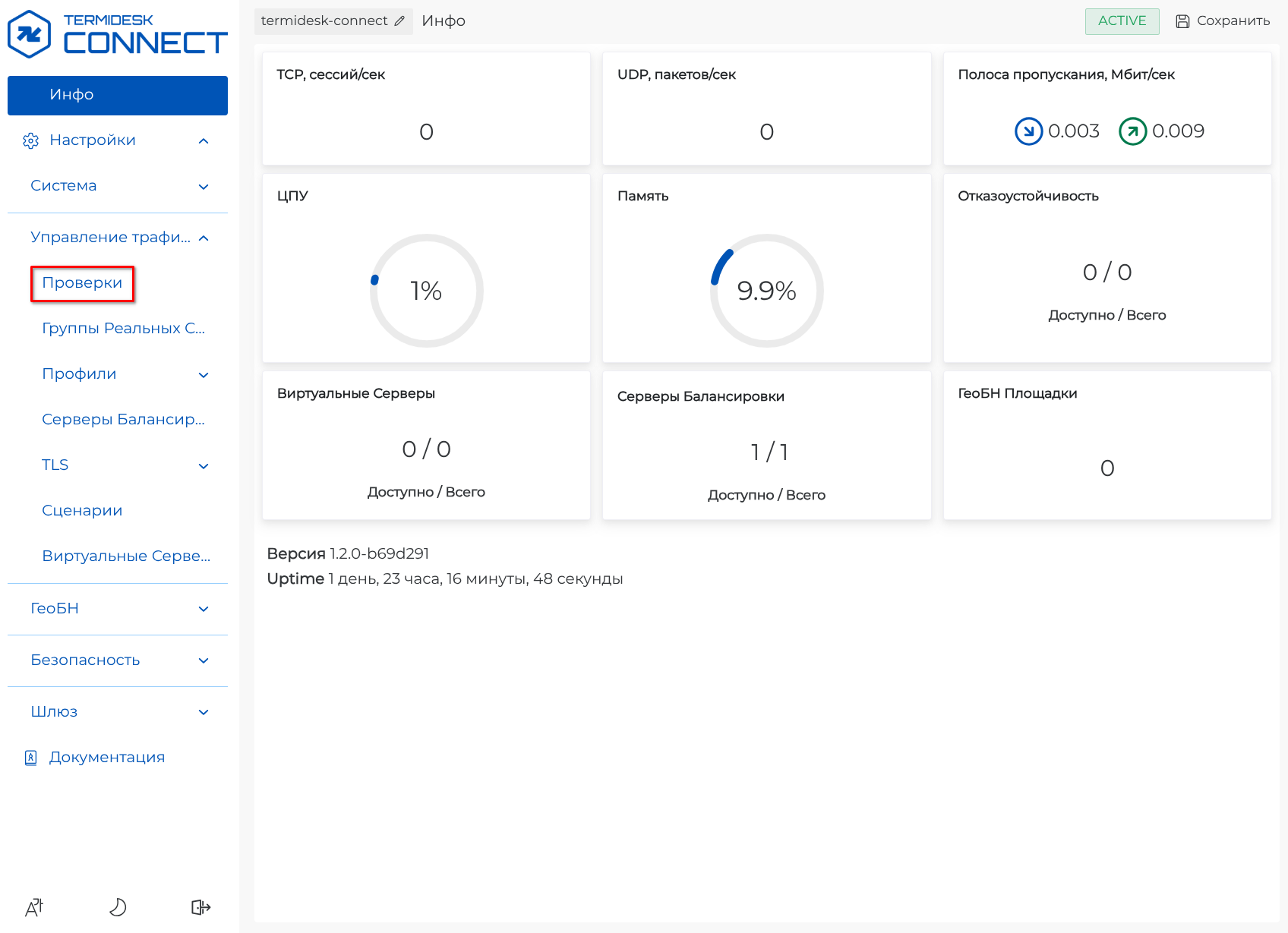Change the interface language with the translate icon
The image size is (1288, 933).
pos(34,907)
